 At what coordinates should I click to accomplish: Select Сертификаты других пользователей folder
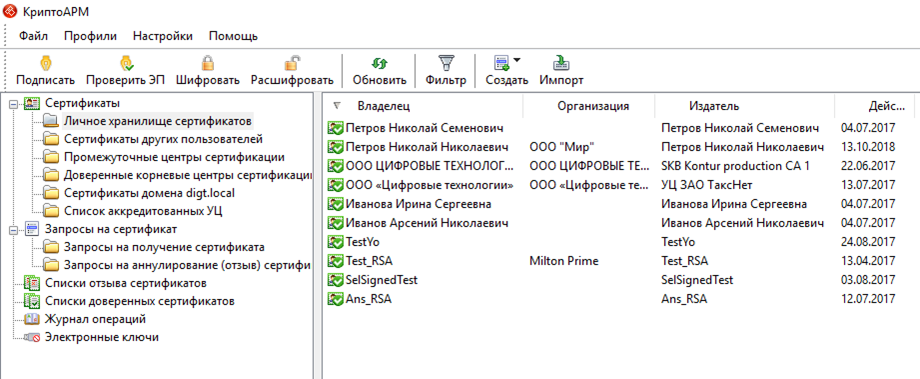(x=163, y=140)
